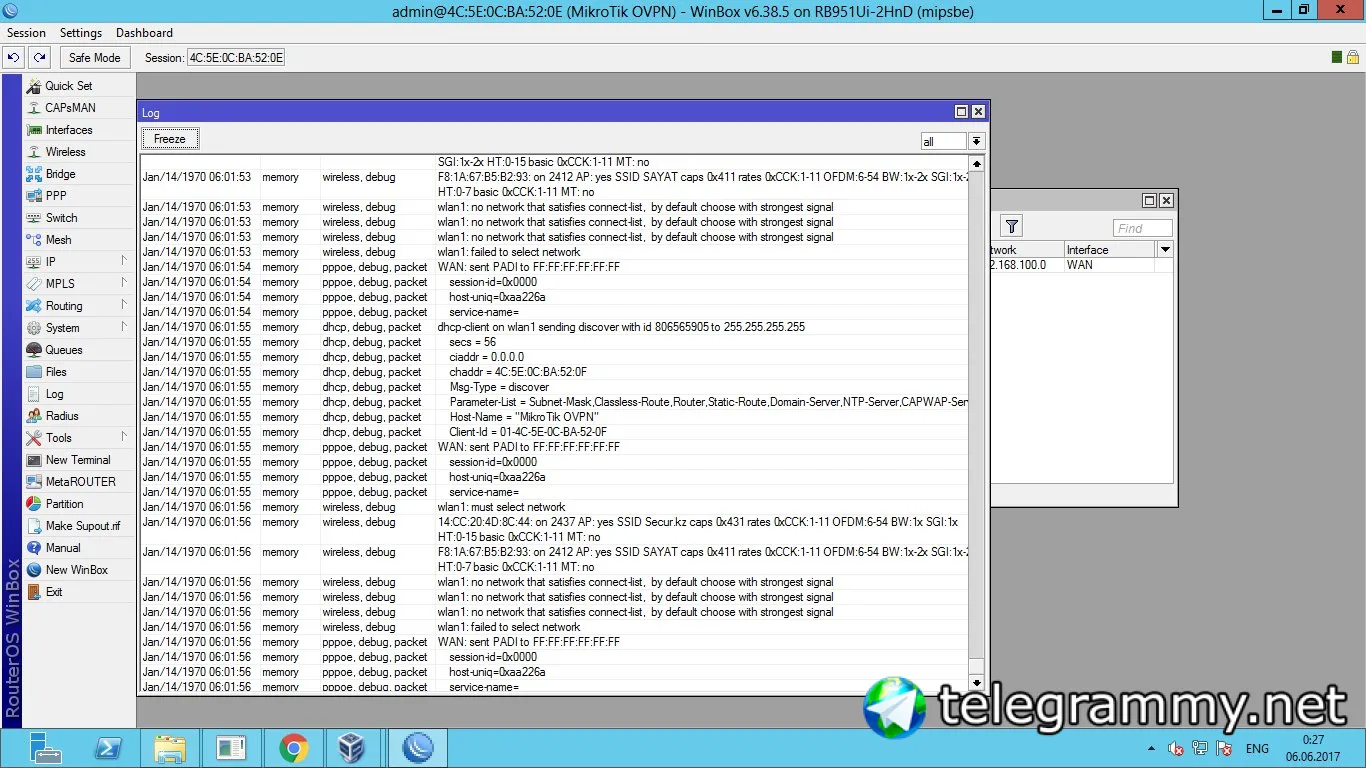Open Windows PowerShell from the taskbar

pos(107,748)
